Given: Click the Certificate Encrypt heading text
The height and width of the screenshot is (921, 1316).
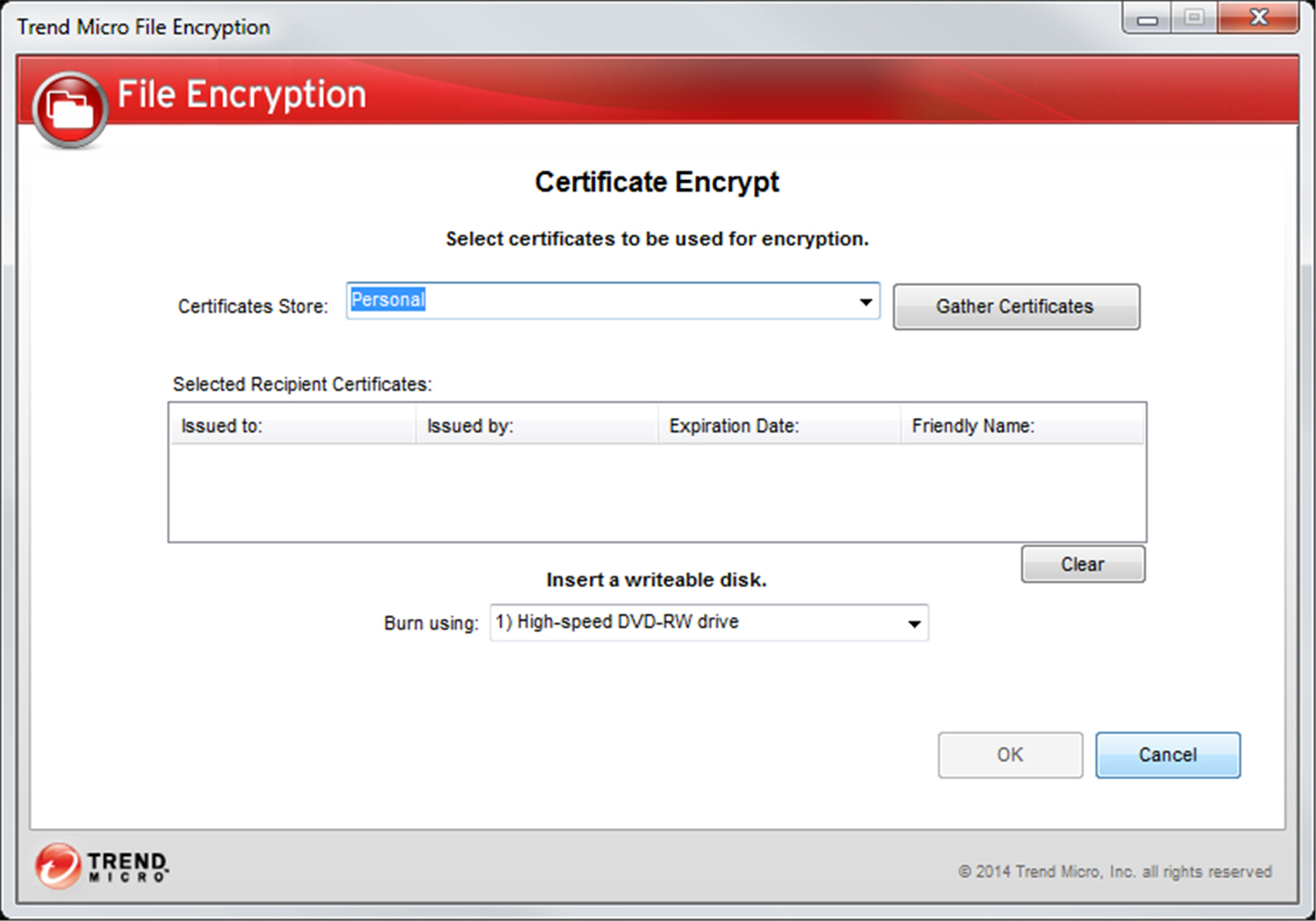Looking at the screenshot, I should pyautogui.click(x=656, y=182).
